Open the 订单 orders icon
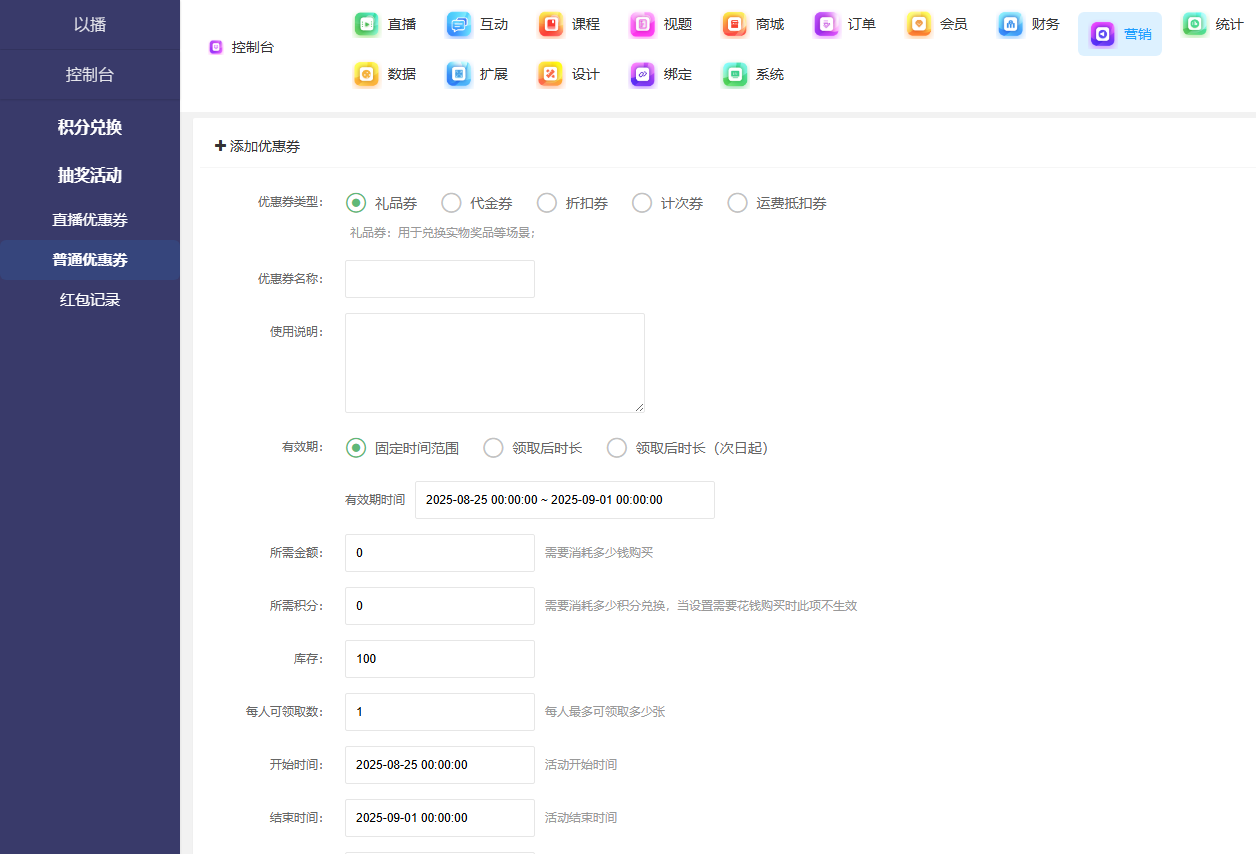Viewport: 1256px width, 854px height. [x=827, y=24]
